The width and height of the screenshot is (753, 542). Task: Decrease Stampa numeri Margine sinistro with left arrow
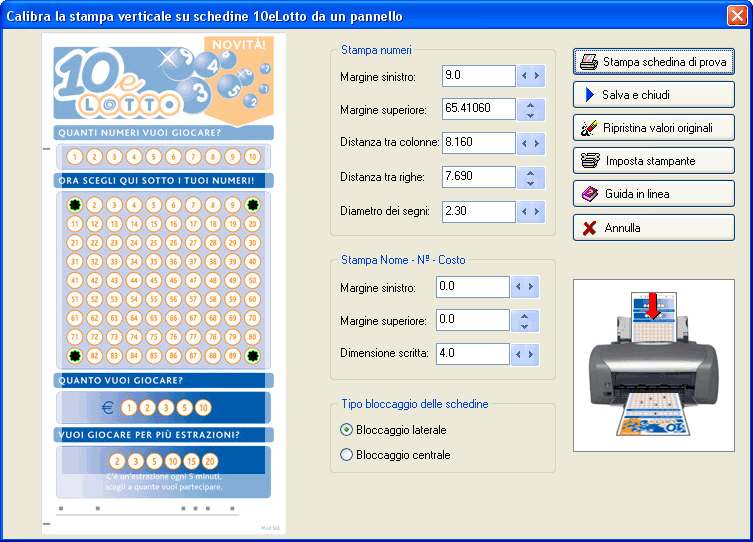[x=524, y=75]
